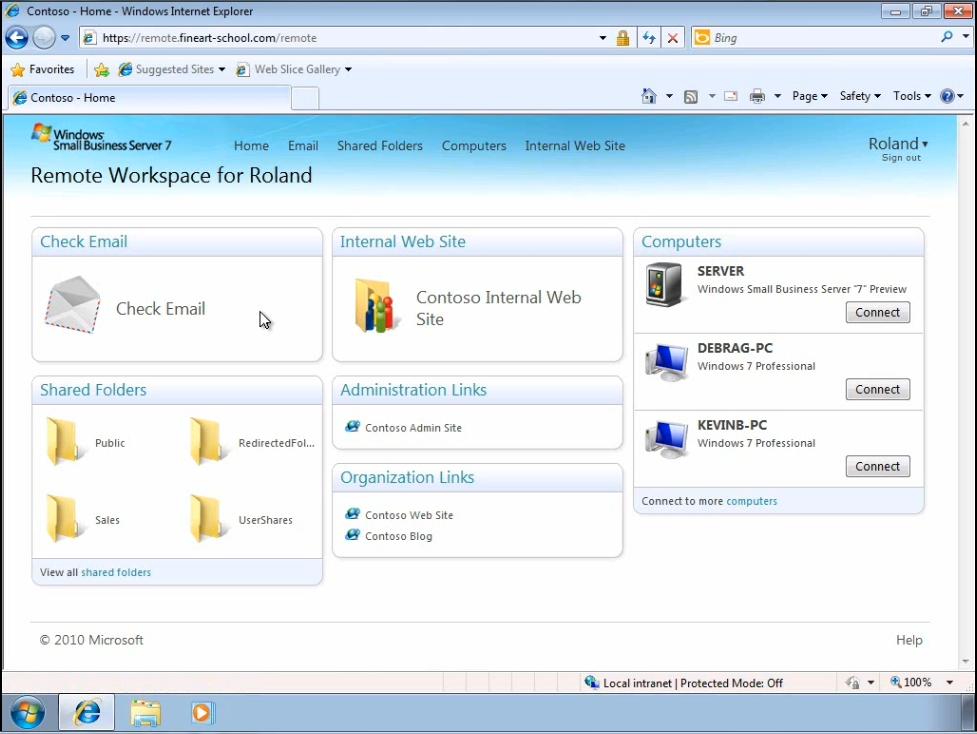977x734 pixels.
Task: Connect to the KEVINB-PC computer
Action: (x=877, y=466)
